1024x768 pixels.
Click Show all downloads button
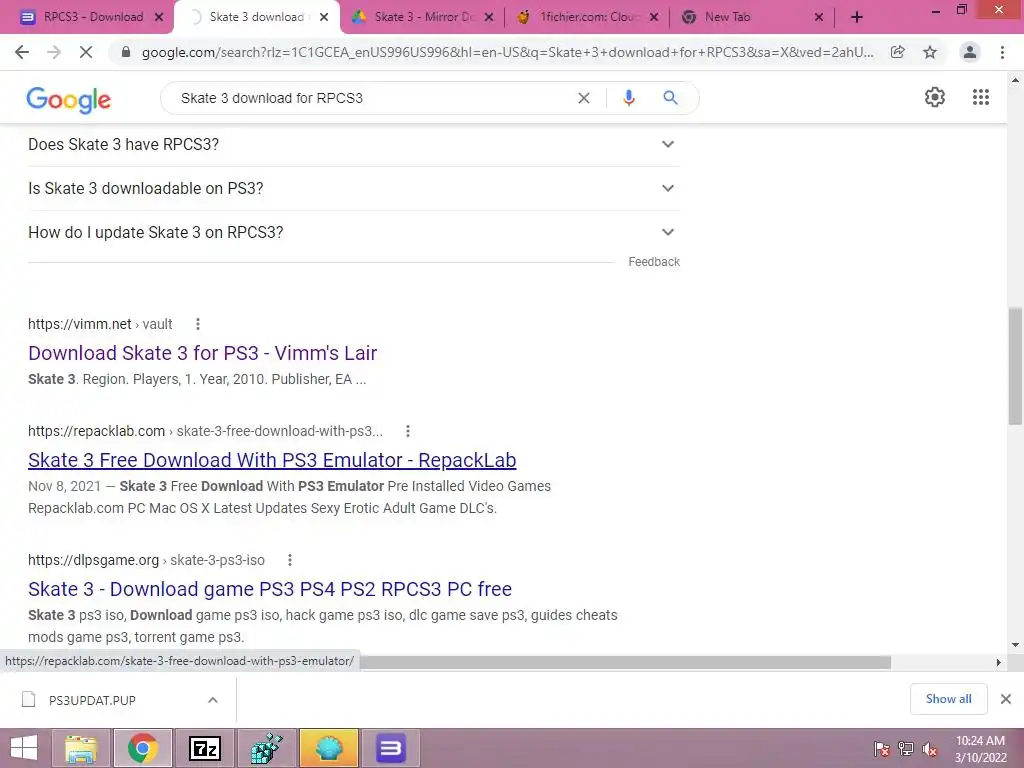pos(948,699)
